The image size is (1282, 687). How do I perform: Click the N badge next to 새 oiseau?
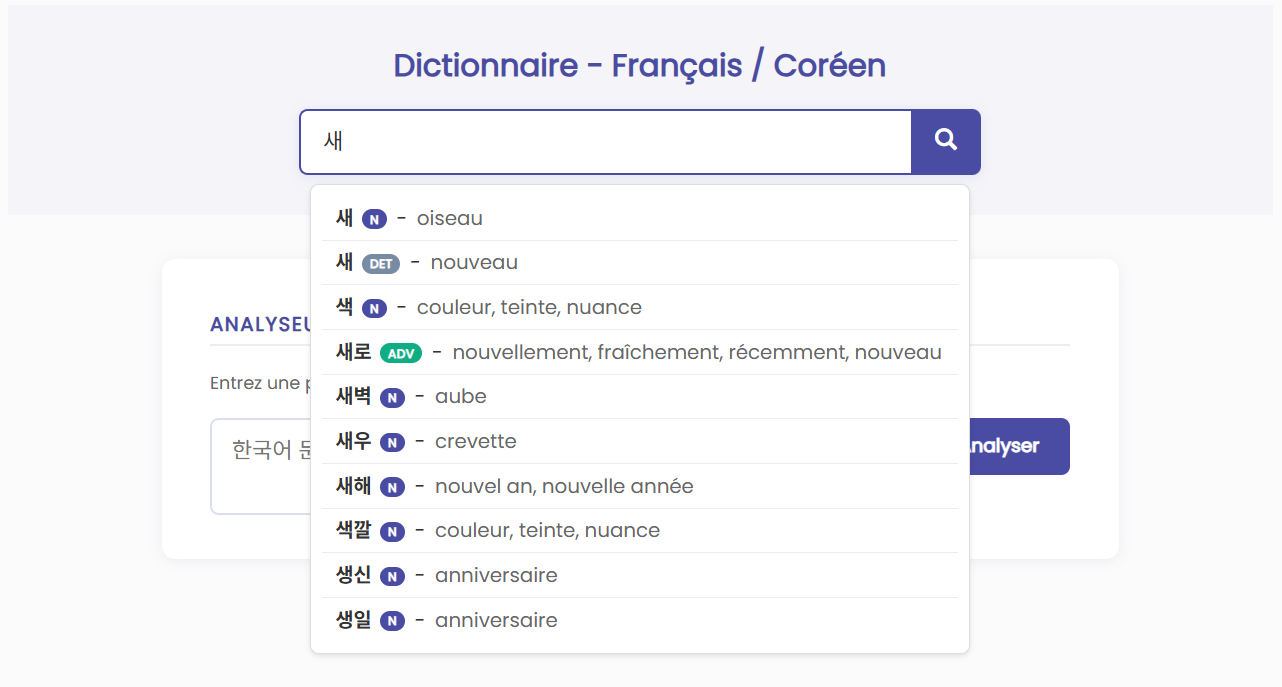[375, 218]
